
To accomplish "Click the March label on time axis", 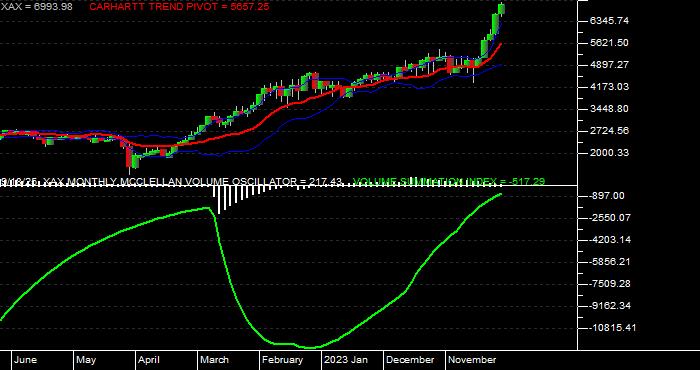I will 214,360.
